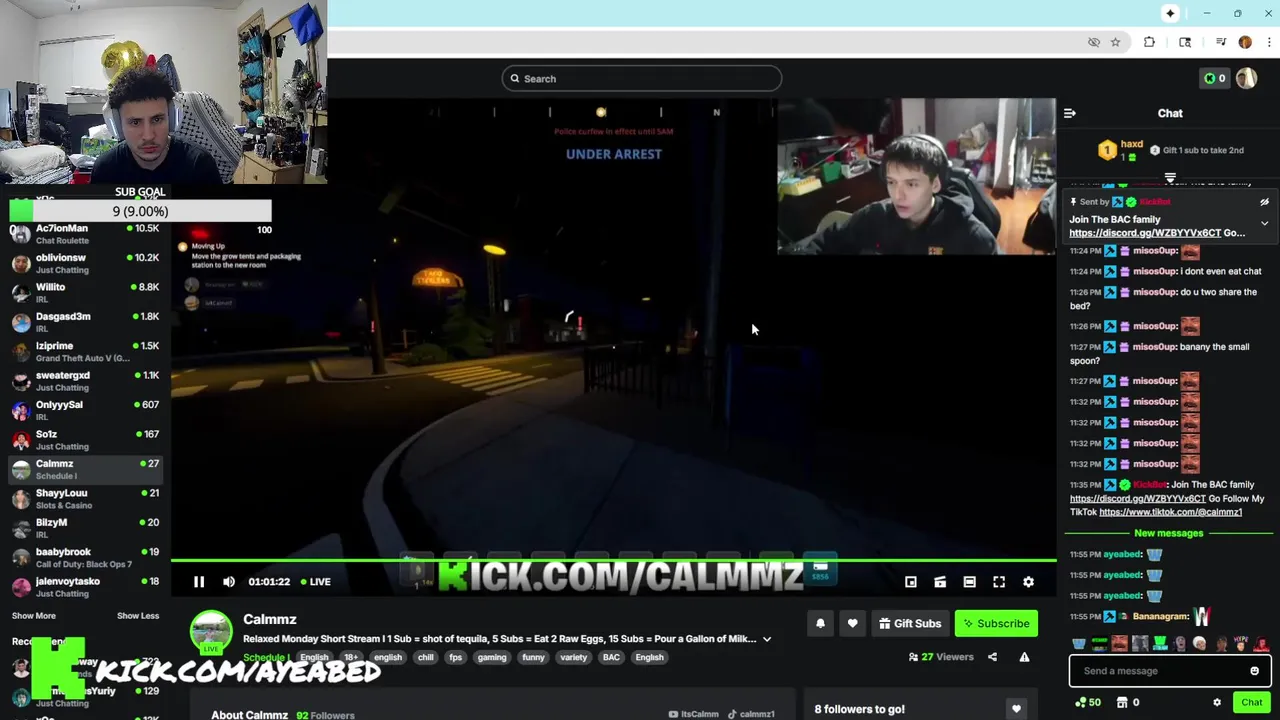Send message with green Chat button

pos(1252,703)
